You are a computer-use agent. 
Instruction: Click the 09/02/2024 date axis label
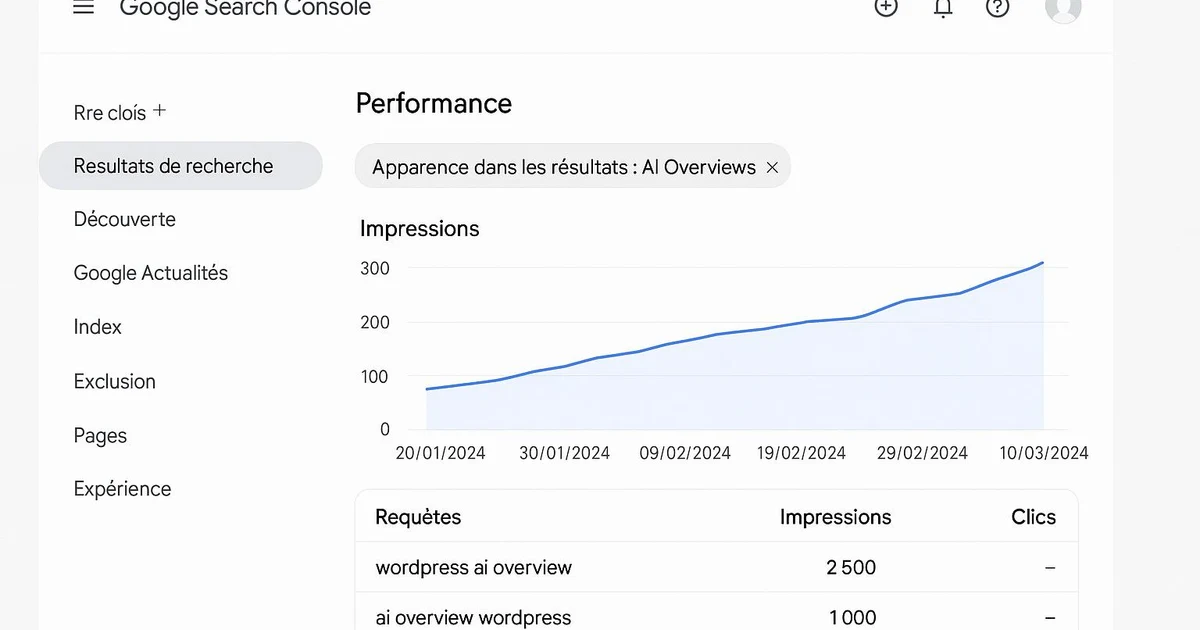[685, 453]
